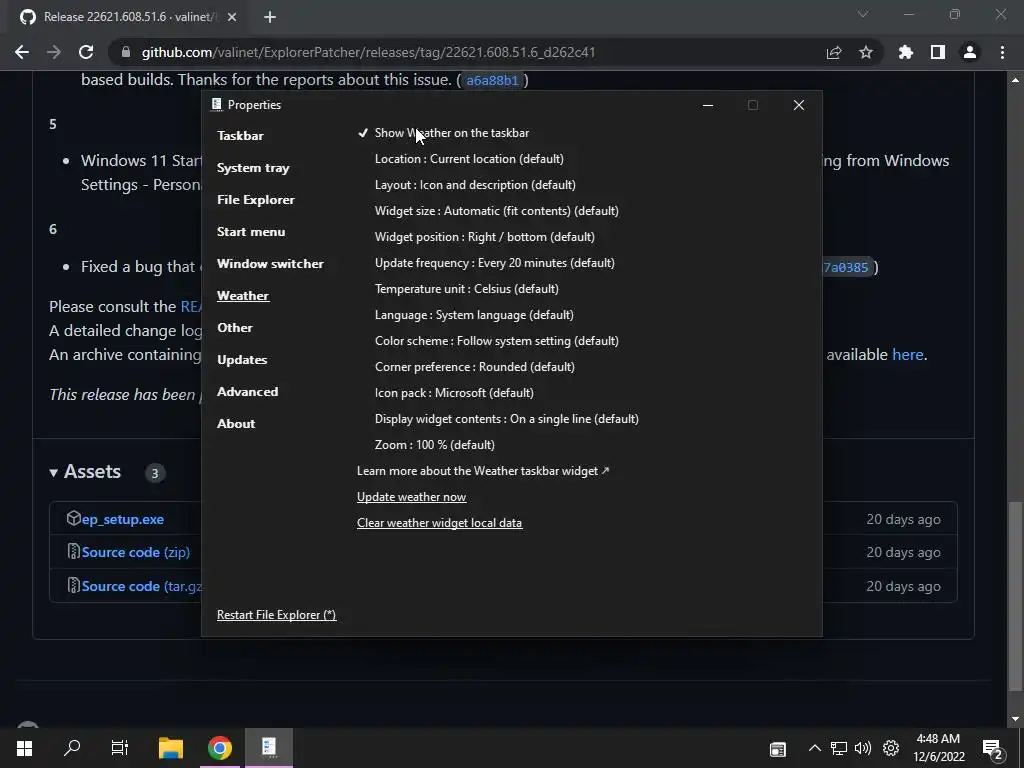Click the GitHub address bar URL

pos(368,52)
